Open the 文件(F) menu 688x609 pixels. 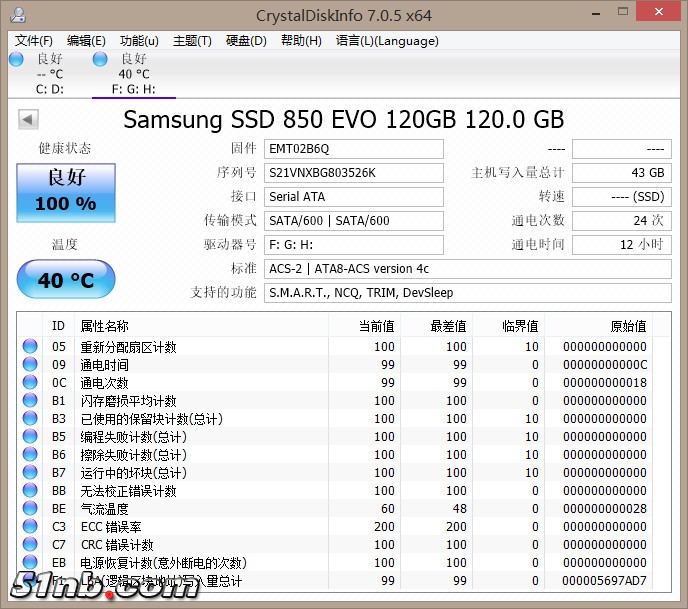(34, 41)
